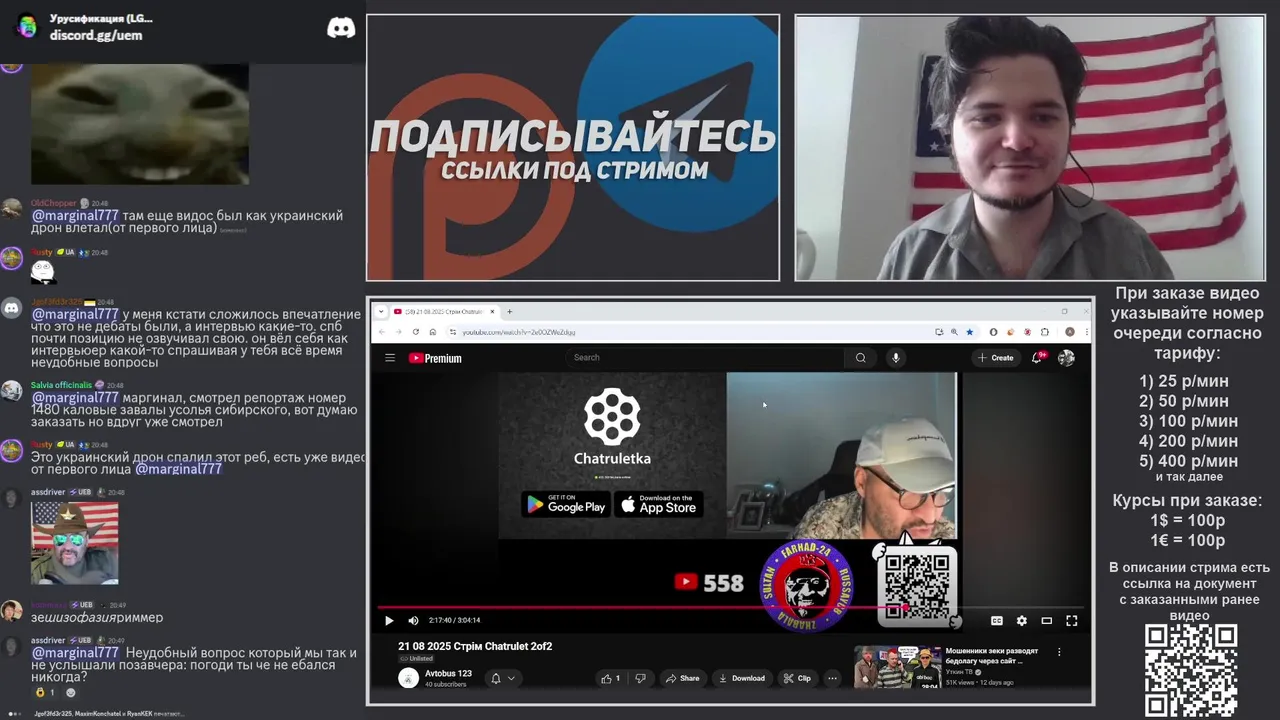
Task: Reload the YouTube page
Action: pos(415,332)
